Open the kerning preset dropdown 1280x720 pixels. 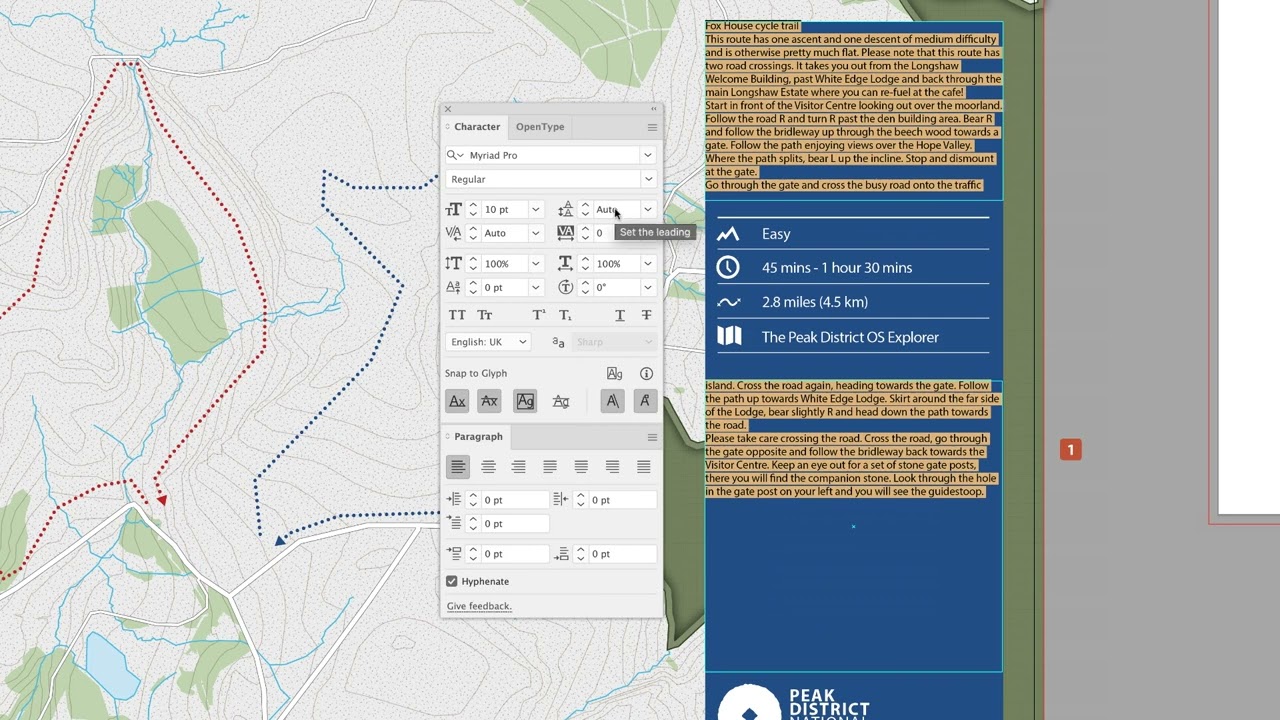click(x=536, y=233)
